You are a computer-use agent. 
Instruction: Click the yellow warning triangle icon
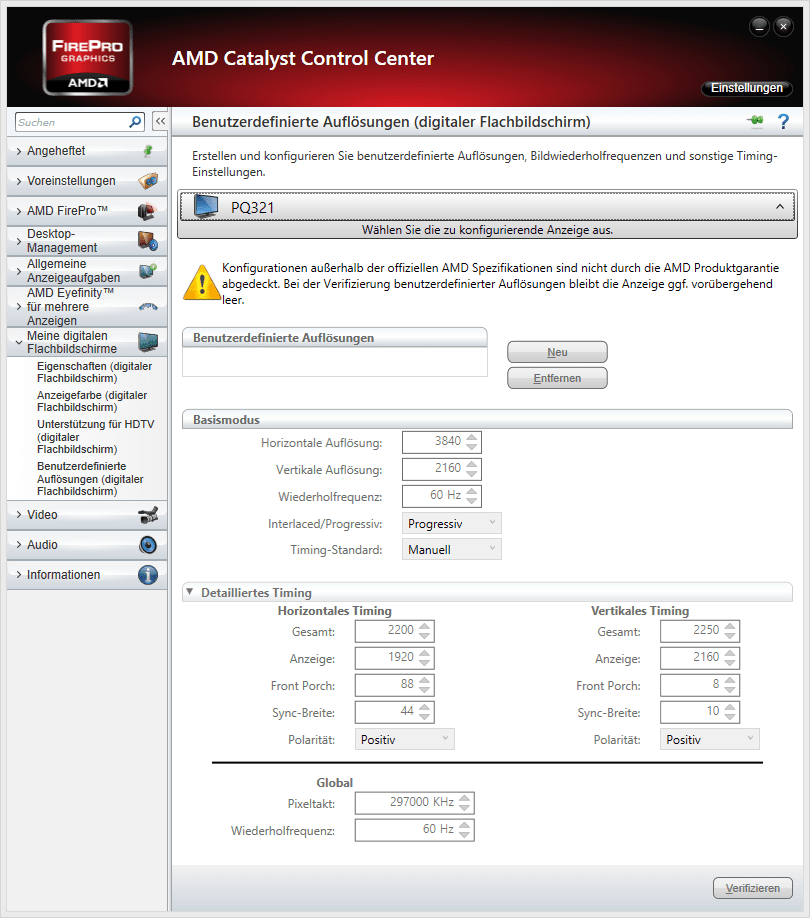pyautogui.click(x=202, y=282)
